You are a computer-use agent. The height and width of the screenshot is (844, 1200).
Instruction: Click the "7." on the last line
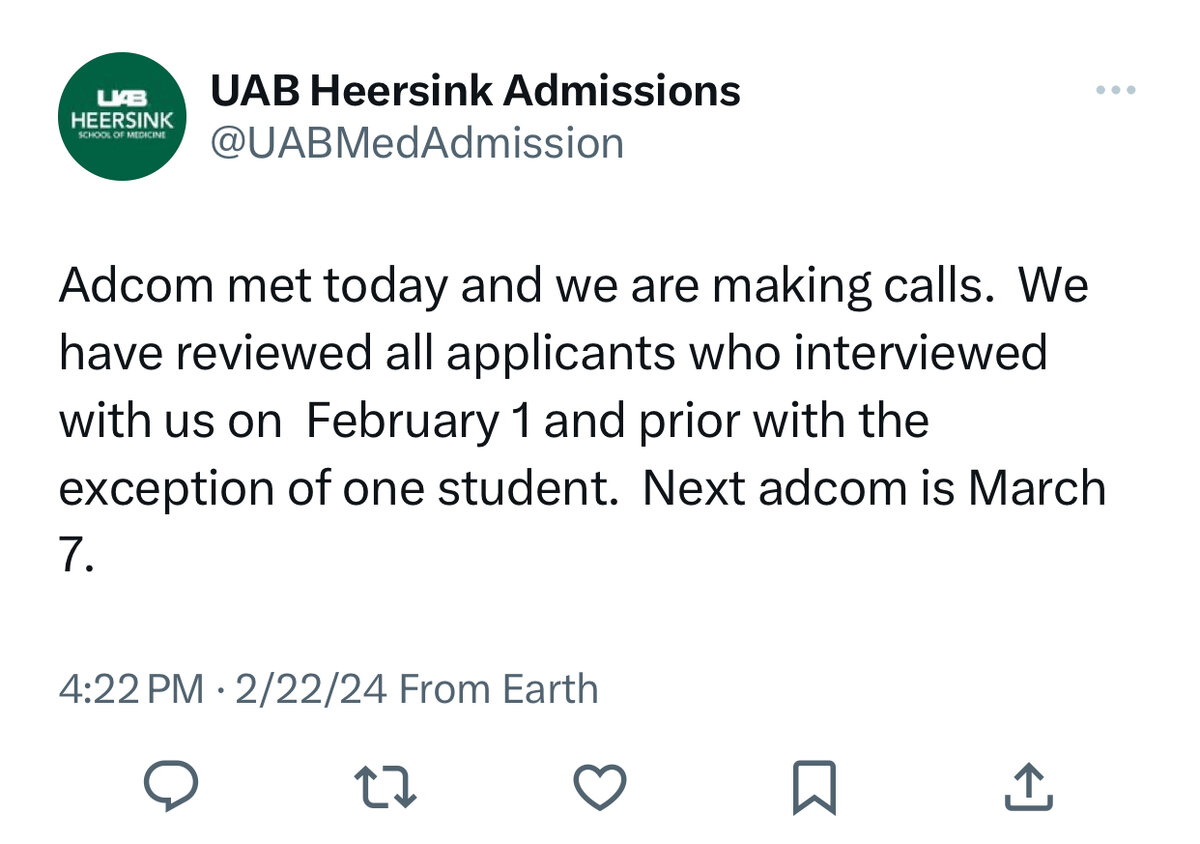point(76,556)
